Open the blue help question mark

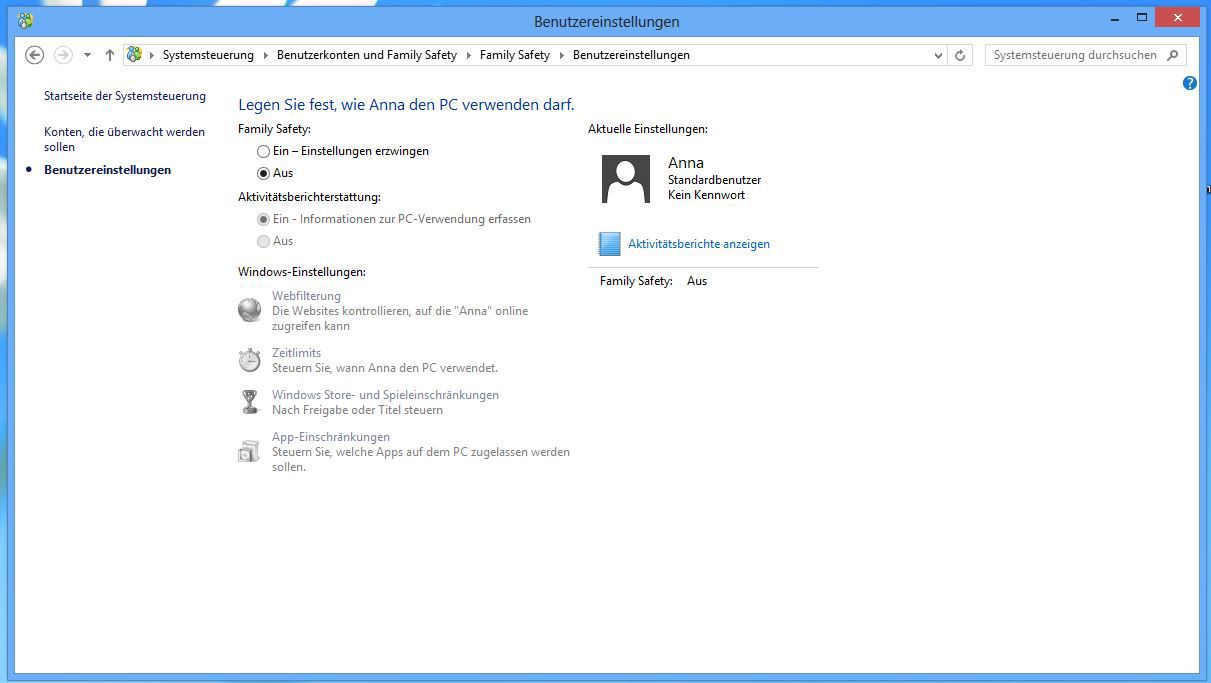[1189, 83]
